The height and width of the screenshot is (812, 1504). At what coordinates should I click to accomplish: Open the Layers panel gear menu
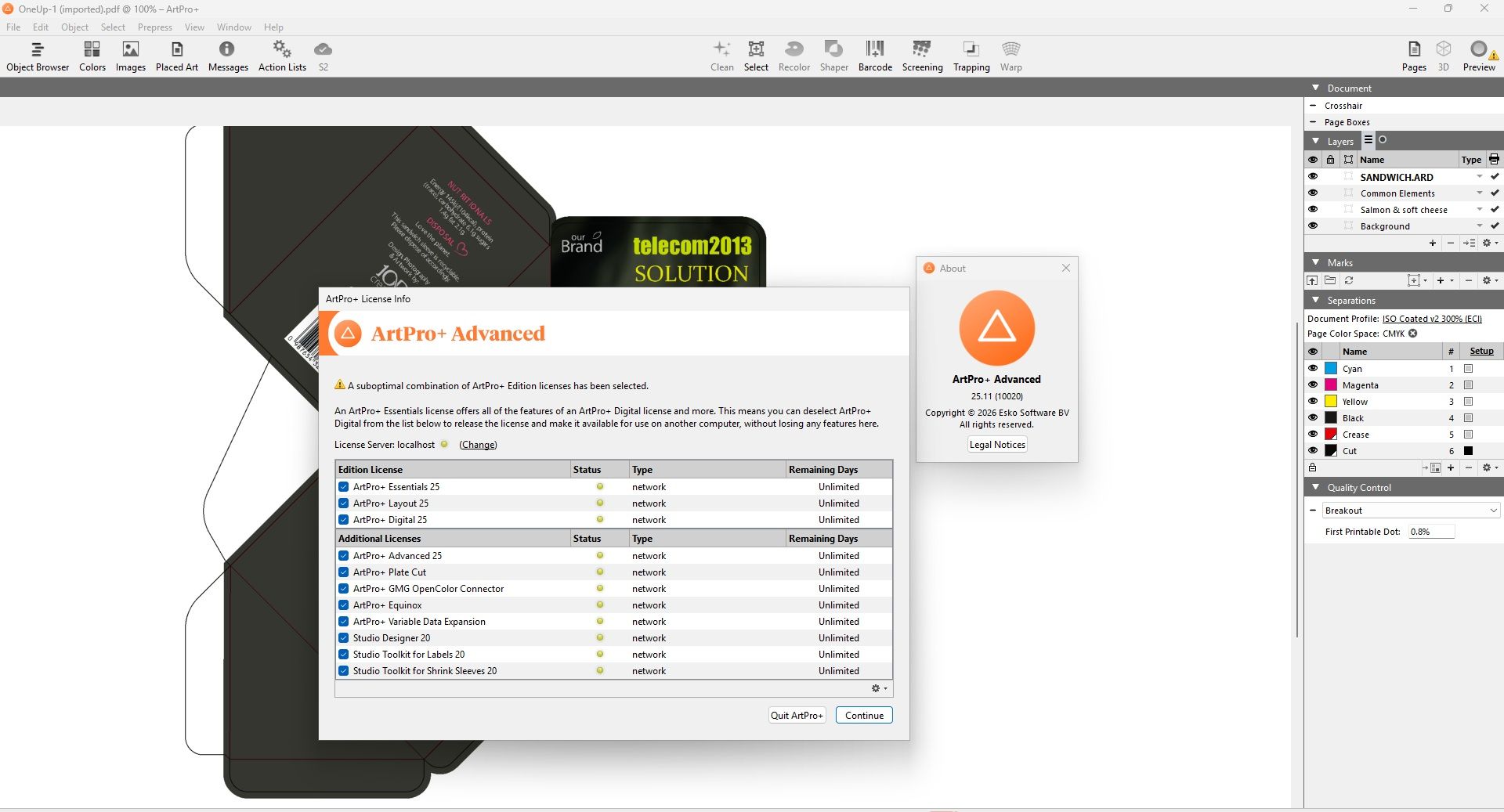pos(1490,244)
